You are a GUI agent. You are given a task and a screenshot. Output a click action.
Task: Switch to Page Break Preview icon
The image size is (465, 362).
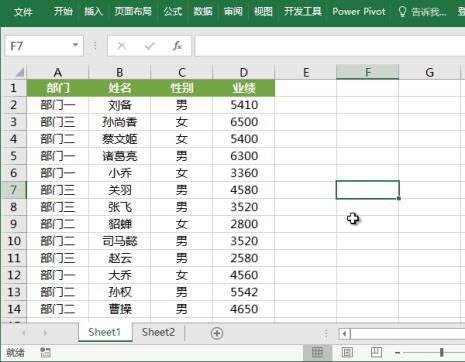[376, 352]
